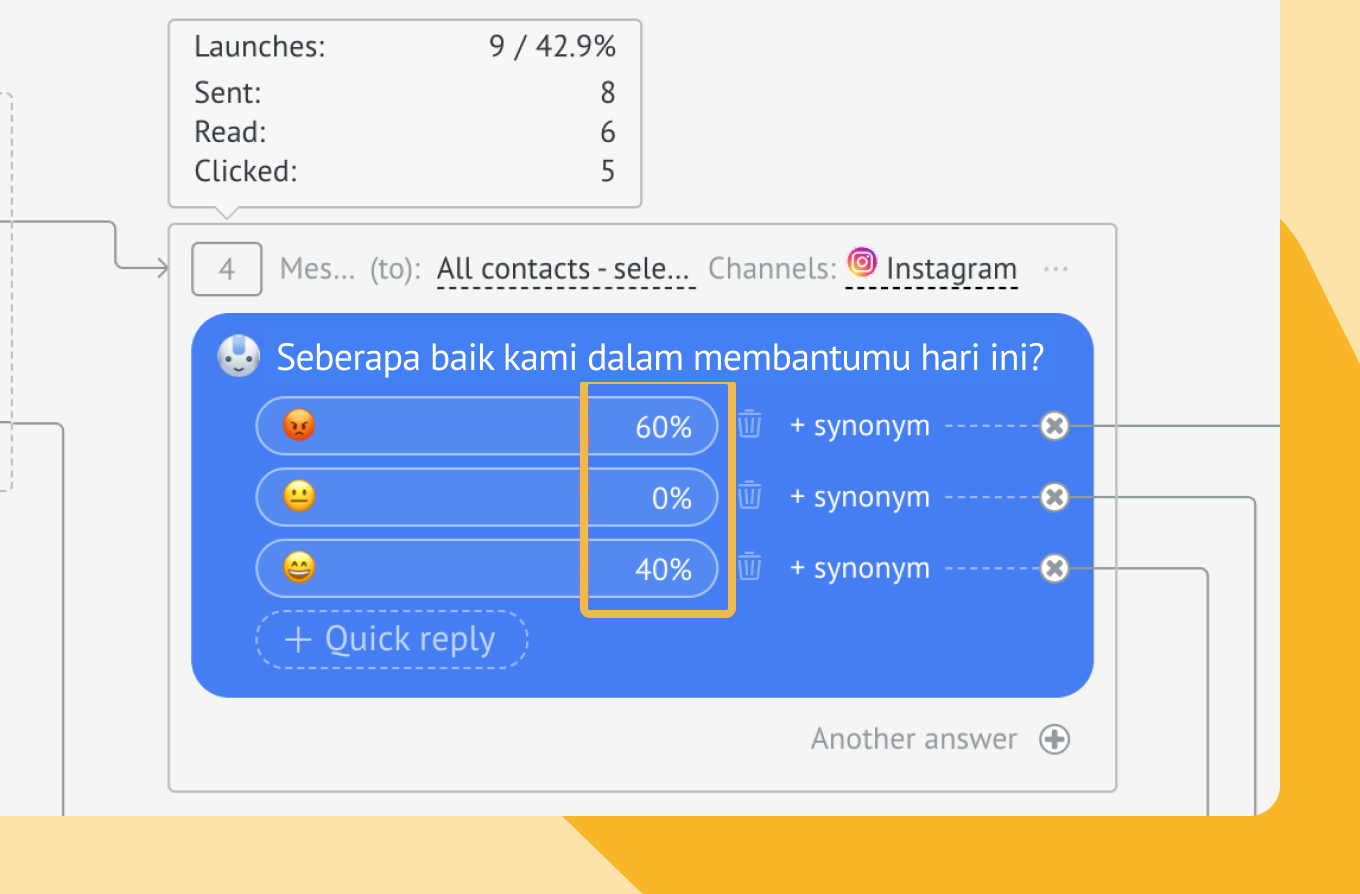Screen dimensions: 1360x894
Task: Add synonym to the angry emoji reply
Action: [860, 426]
